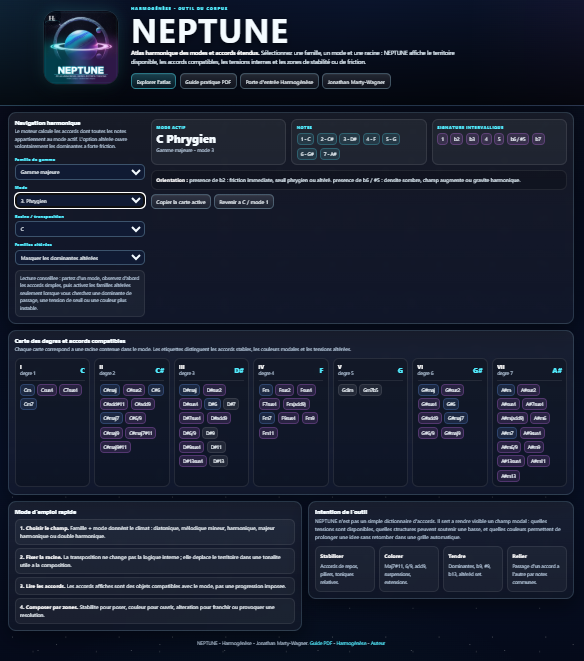Expand the Racine / transposition dropdown
Viewport: 584px width, 661px height.
click(x=80, y=229)
